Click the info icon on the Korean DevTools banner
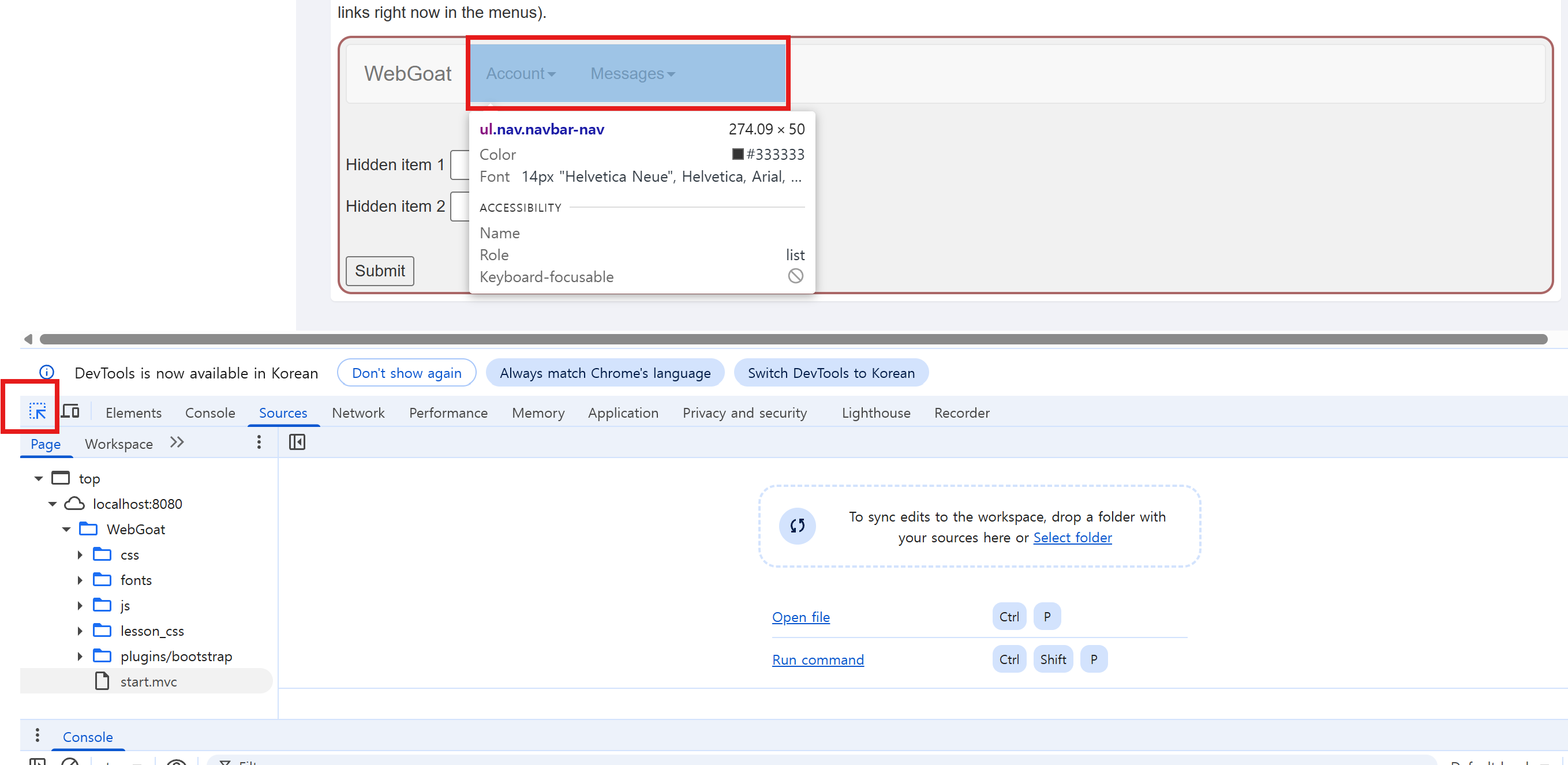 47,372
